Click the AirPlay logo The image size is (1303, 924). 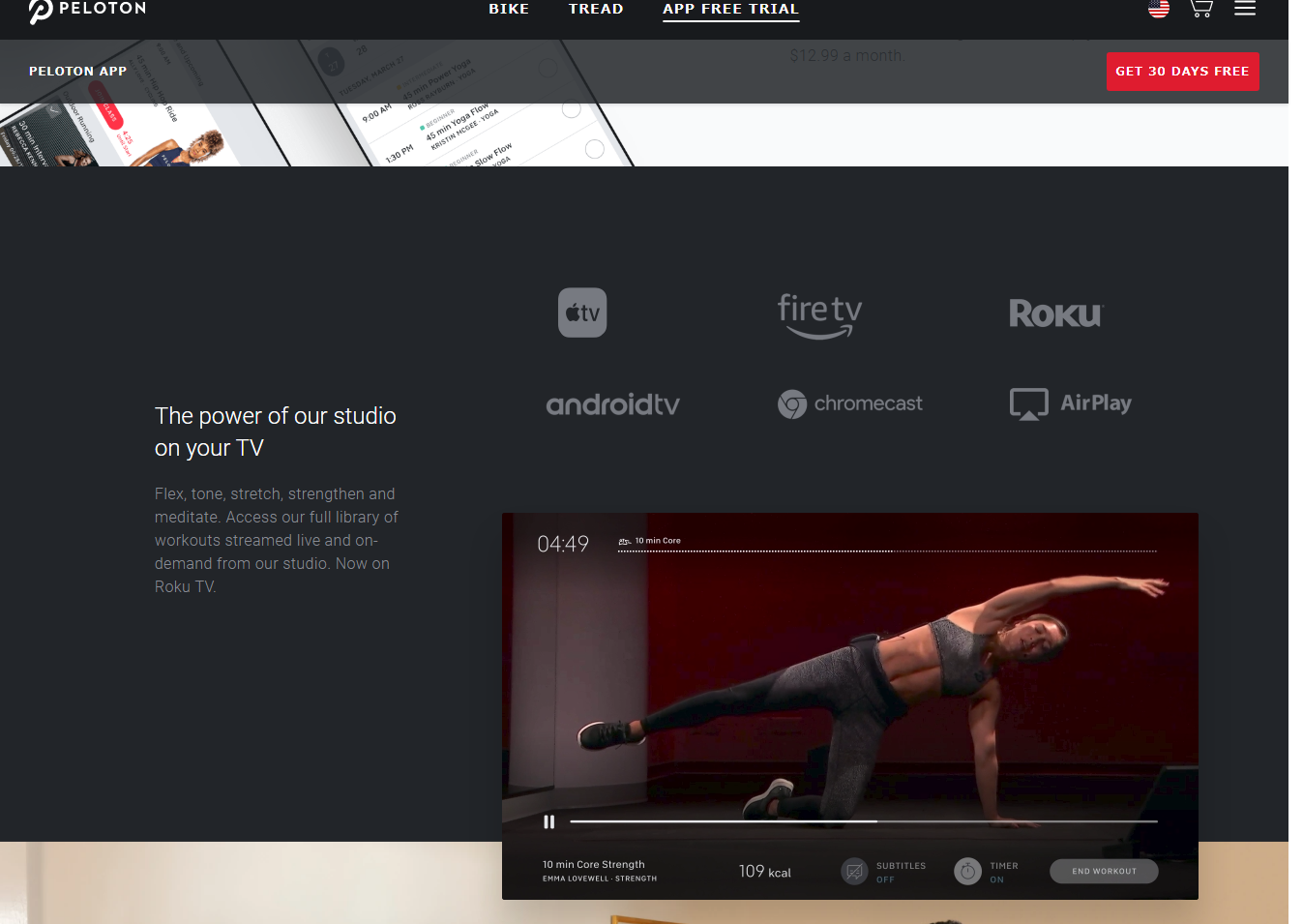point(1071,403)
